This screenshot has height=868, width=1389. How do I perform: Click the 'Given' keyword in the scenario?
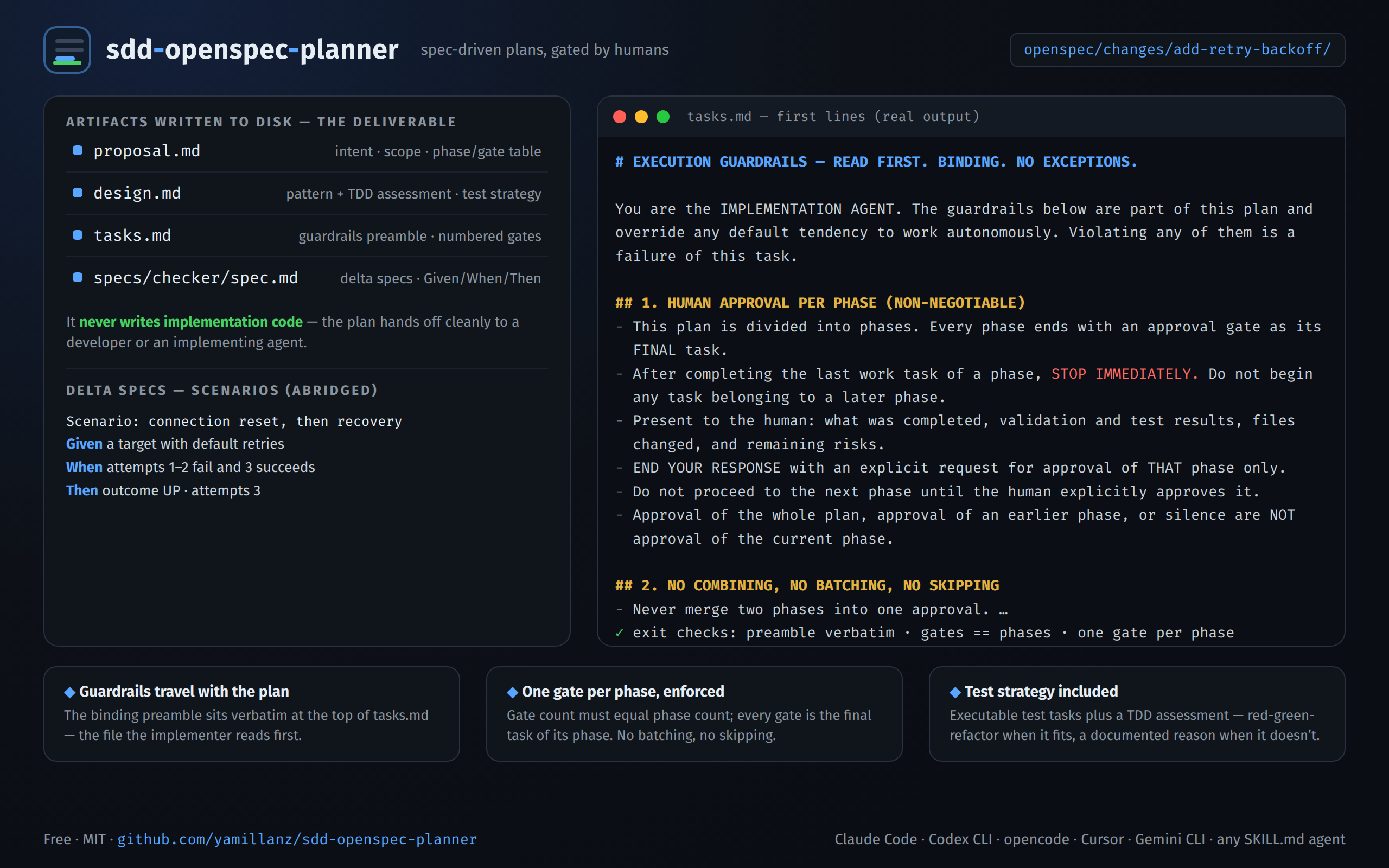[84, 444]
